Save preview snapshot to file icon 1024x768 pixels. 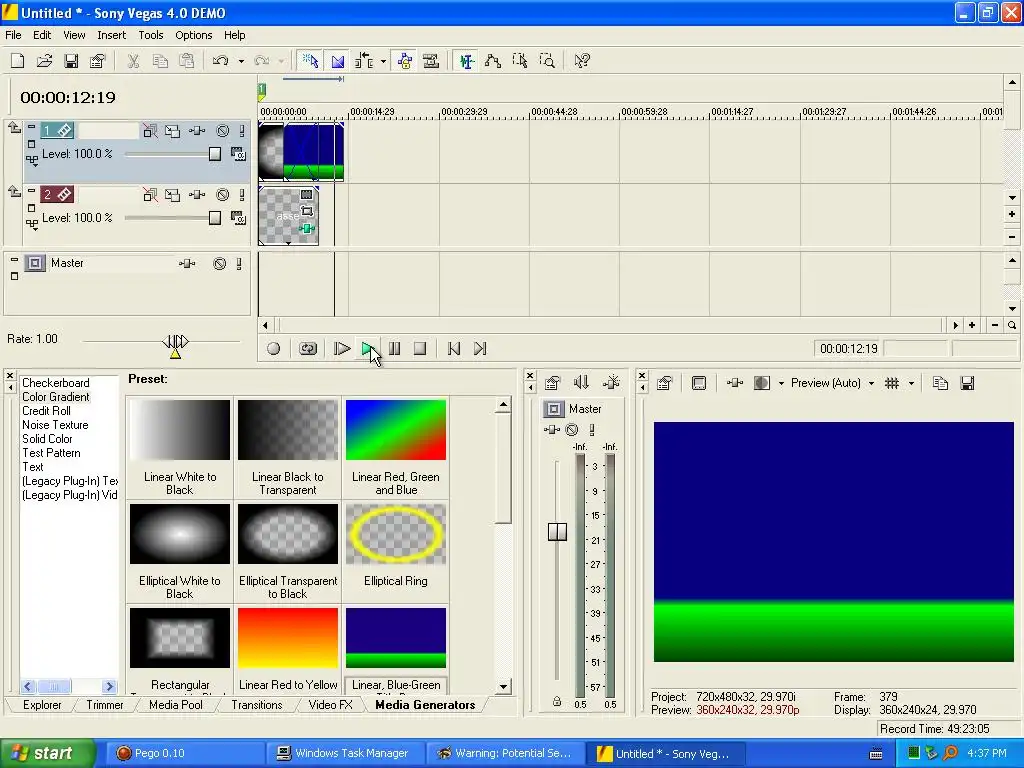(967, 383)
